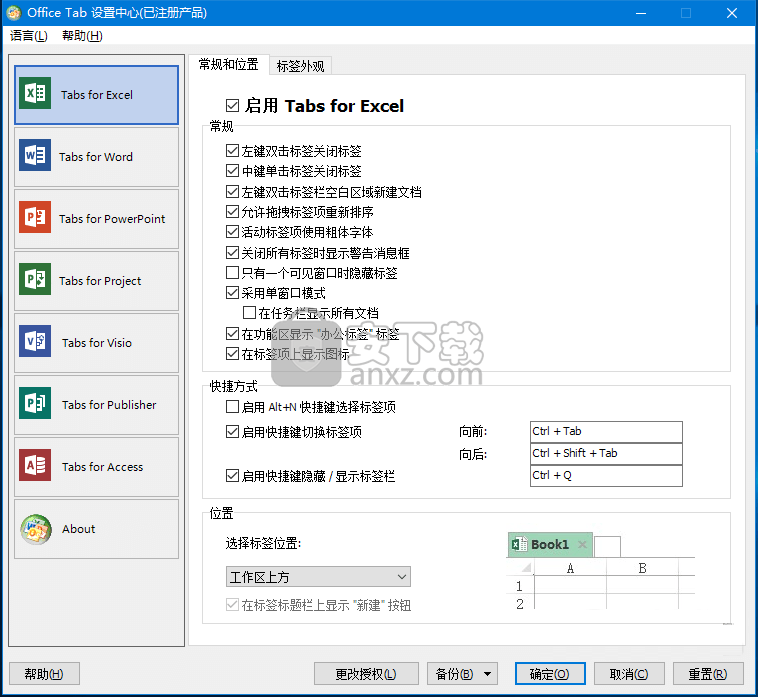The image size is (758, 697).
Task: Click the Publisher icon in sidebar
Action: pos(35,403)
